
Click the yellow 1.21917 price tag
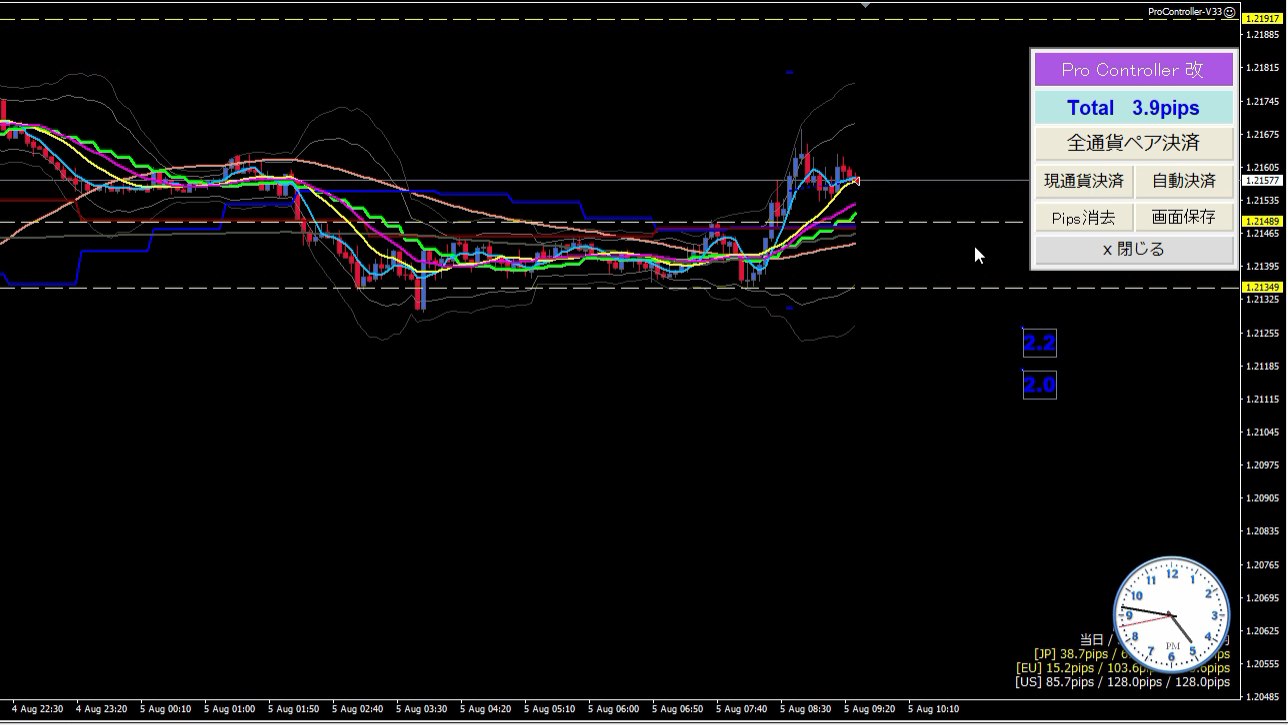pos(1262,18)
